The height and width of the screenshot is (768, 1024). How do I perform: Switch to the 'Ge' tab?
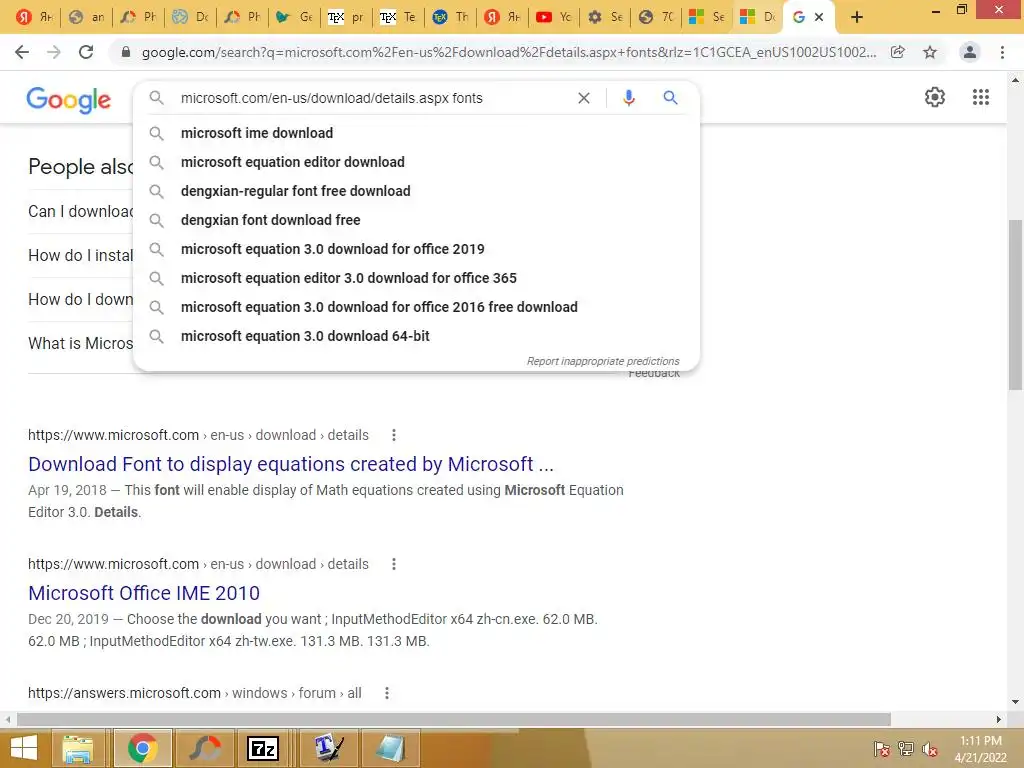click(293, 17)
